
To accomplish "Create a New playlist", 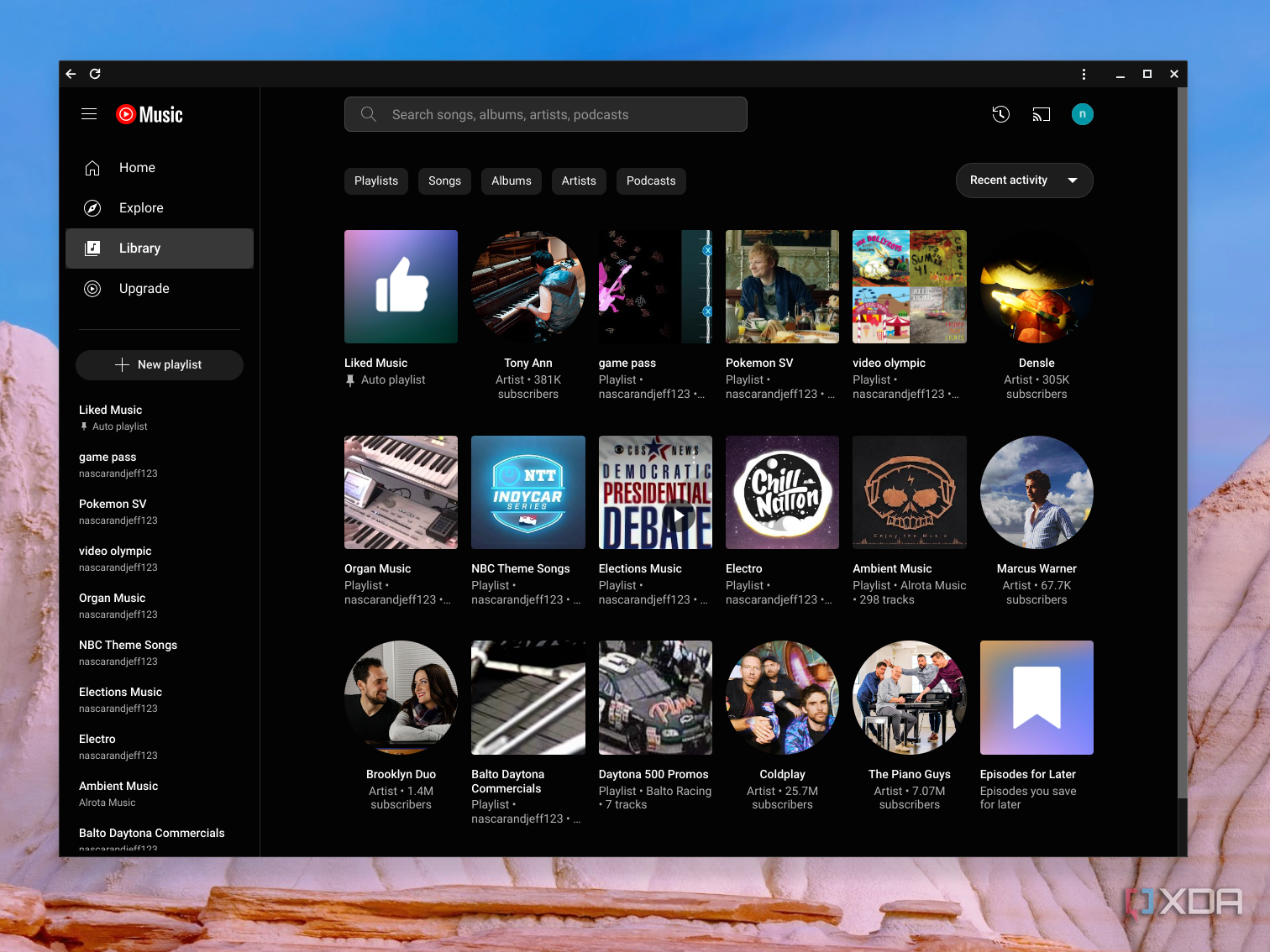I will [x=160, y=364].
